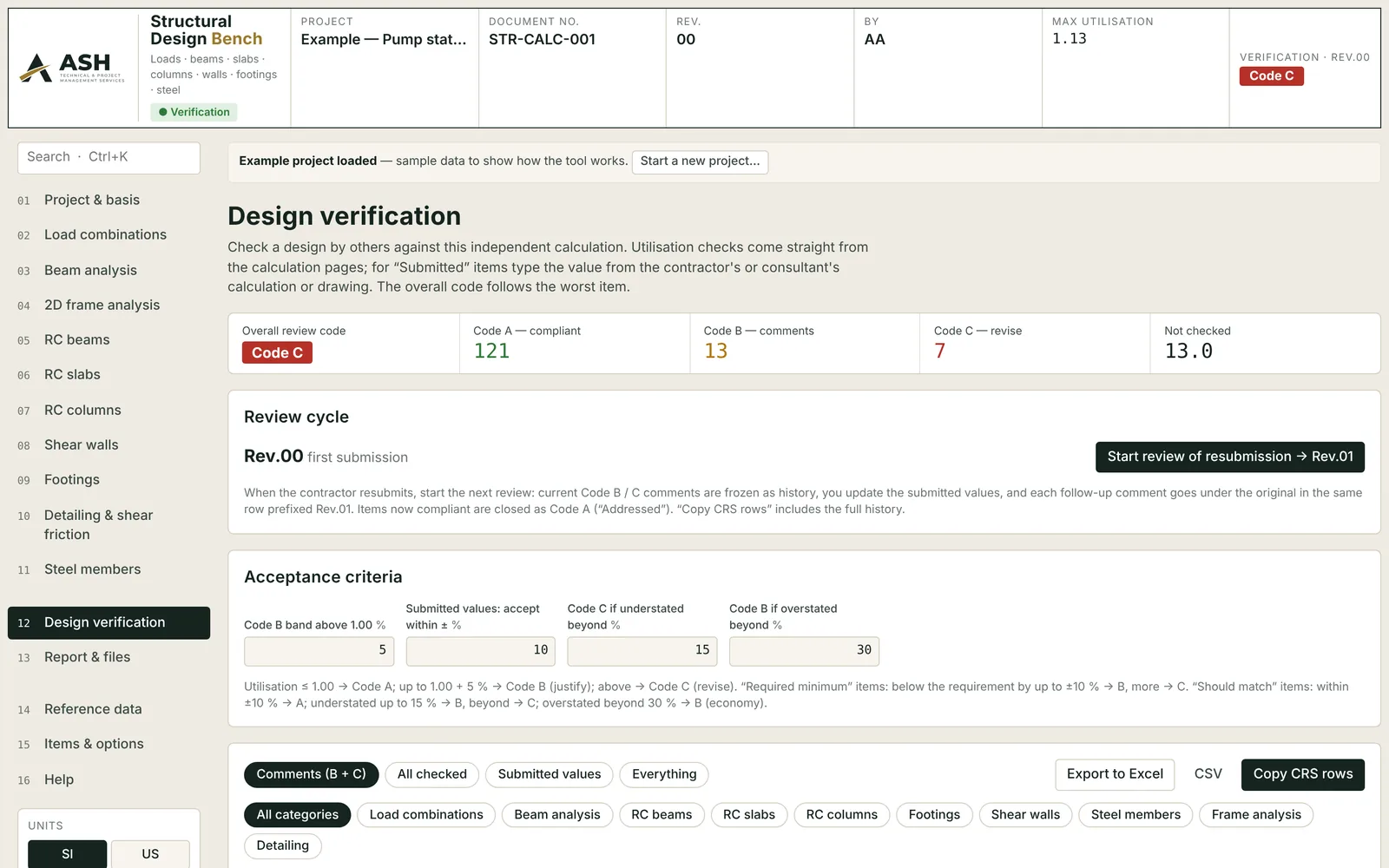The width and height of the screenshot is (1389, 868).
Task: Click Export to Excel button
Action: pos(1115,774)
